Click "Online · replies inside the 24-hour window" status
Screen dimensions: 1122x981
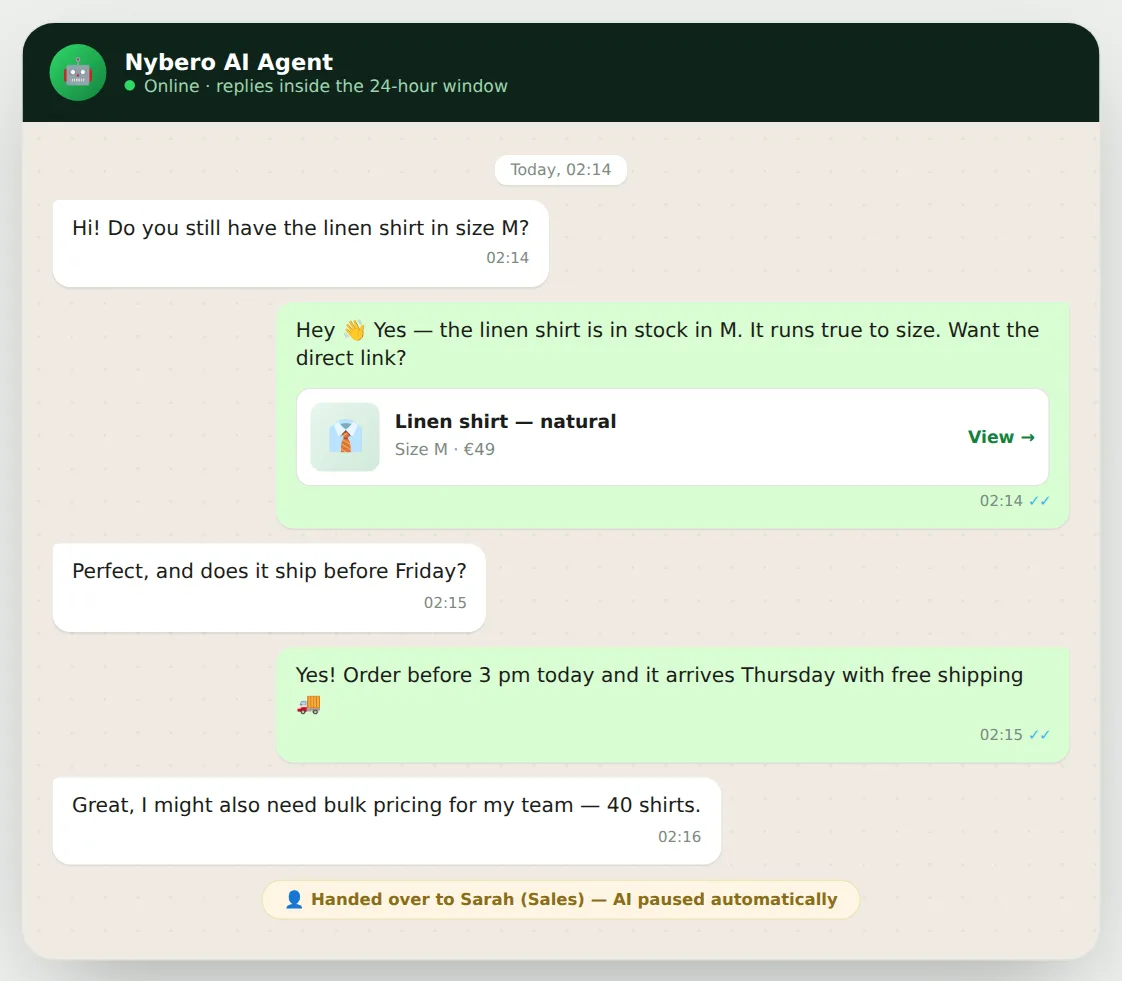click(x=326, y=86)
